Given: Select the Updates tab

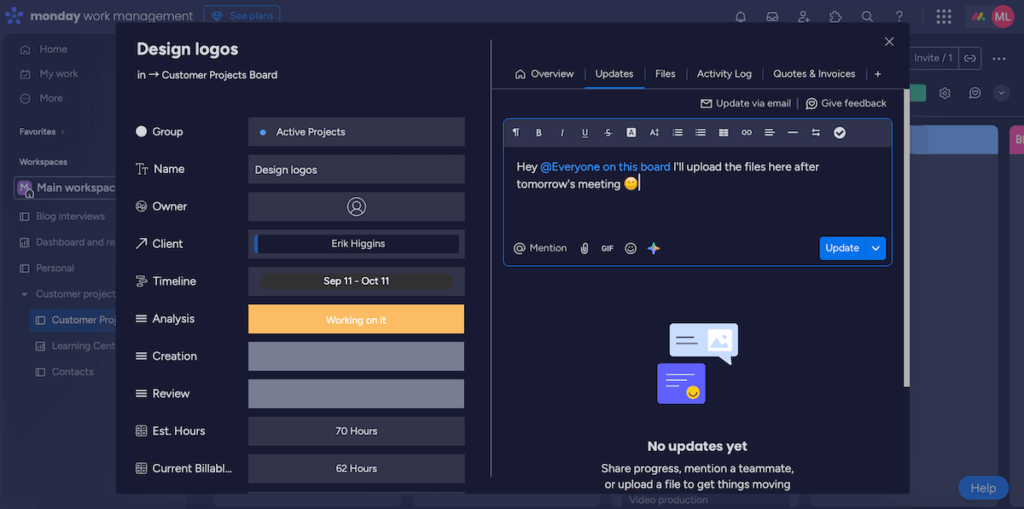Looking at the screenshot, I should coord(614,74).
